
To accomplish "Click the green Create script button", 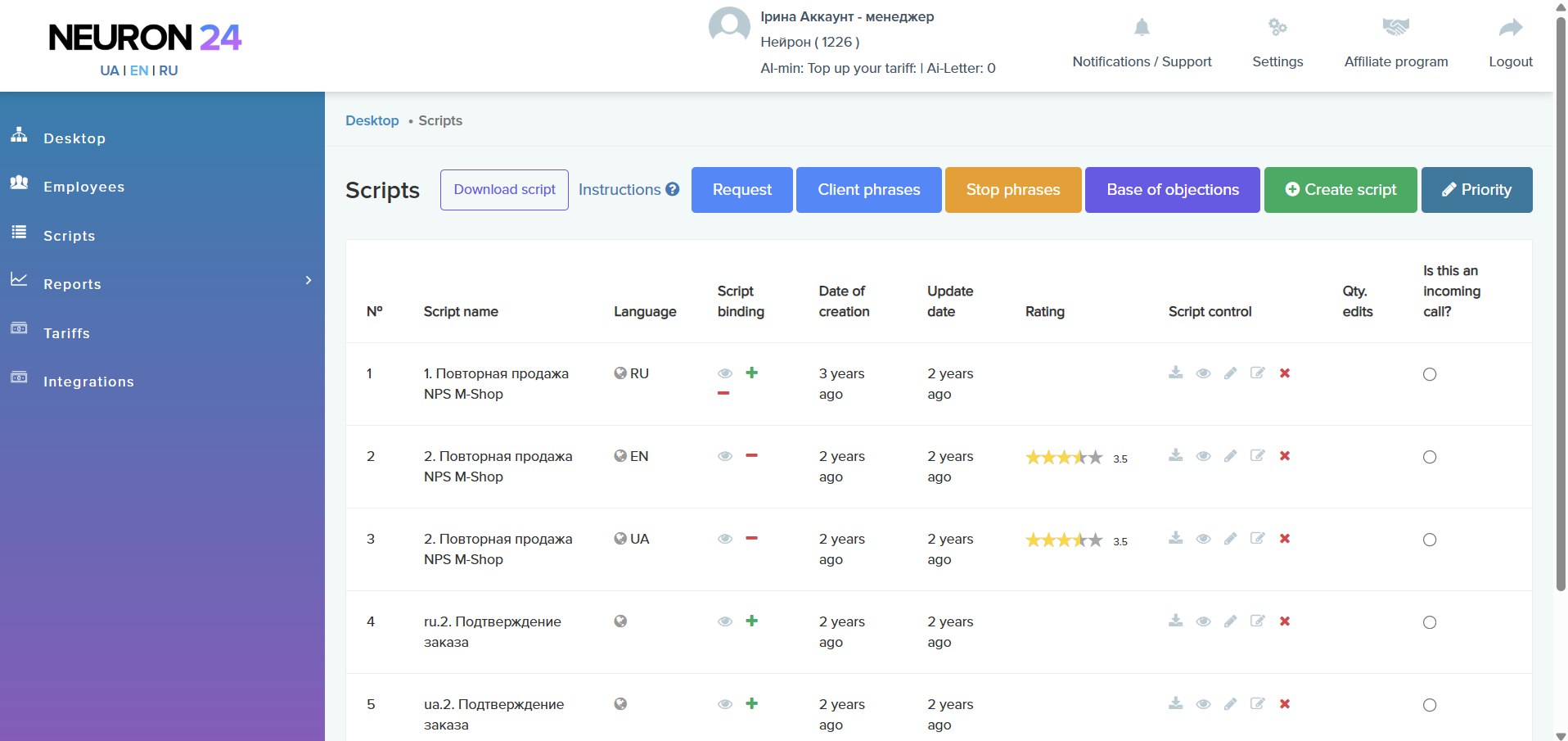I will pos(1340,190).
